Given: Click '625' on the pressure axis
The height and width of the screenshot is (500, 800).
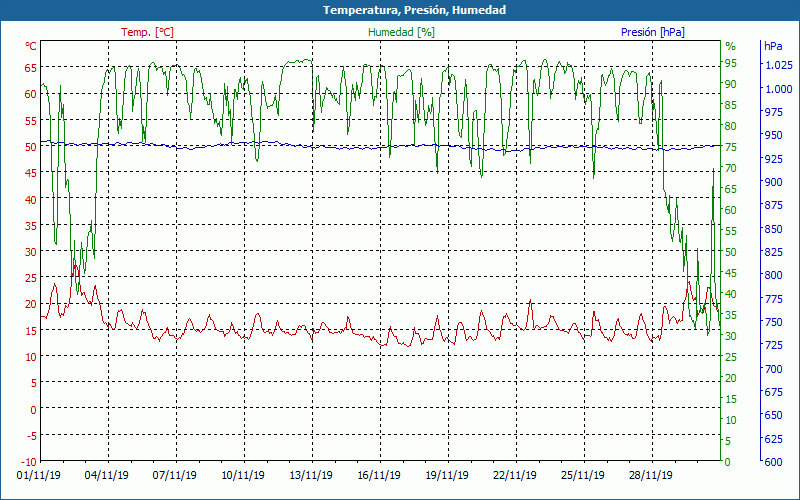Looking at the screenshot, I should click(x=774, y=438).
